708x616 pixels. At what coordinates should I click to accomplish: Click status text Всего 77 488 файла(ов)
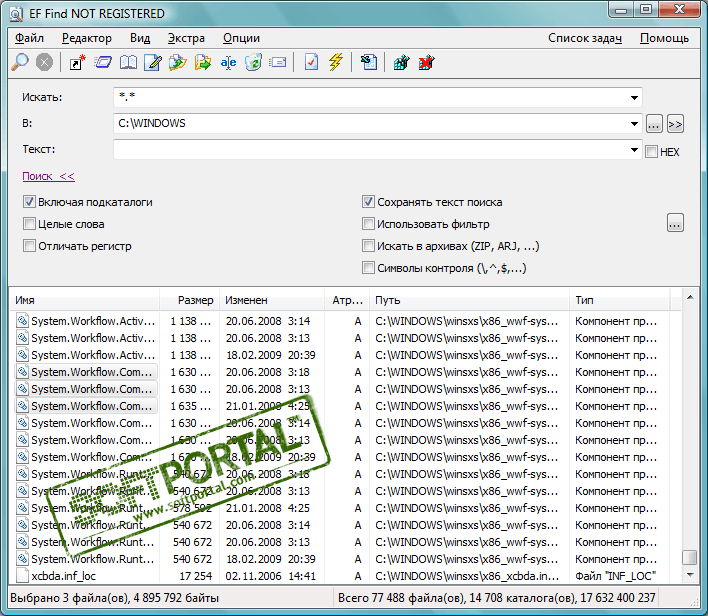click(x=401, y=598)
